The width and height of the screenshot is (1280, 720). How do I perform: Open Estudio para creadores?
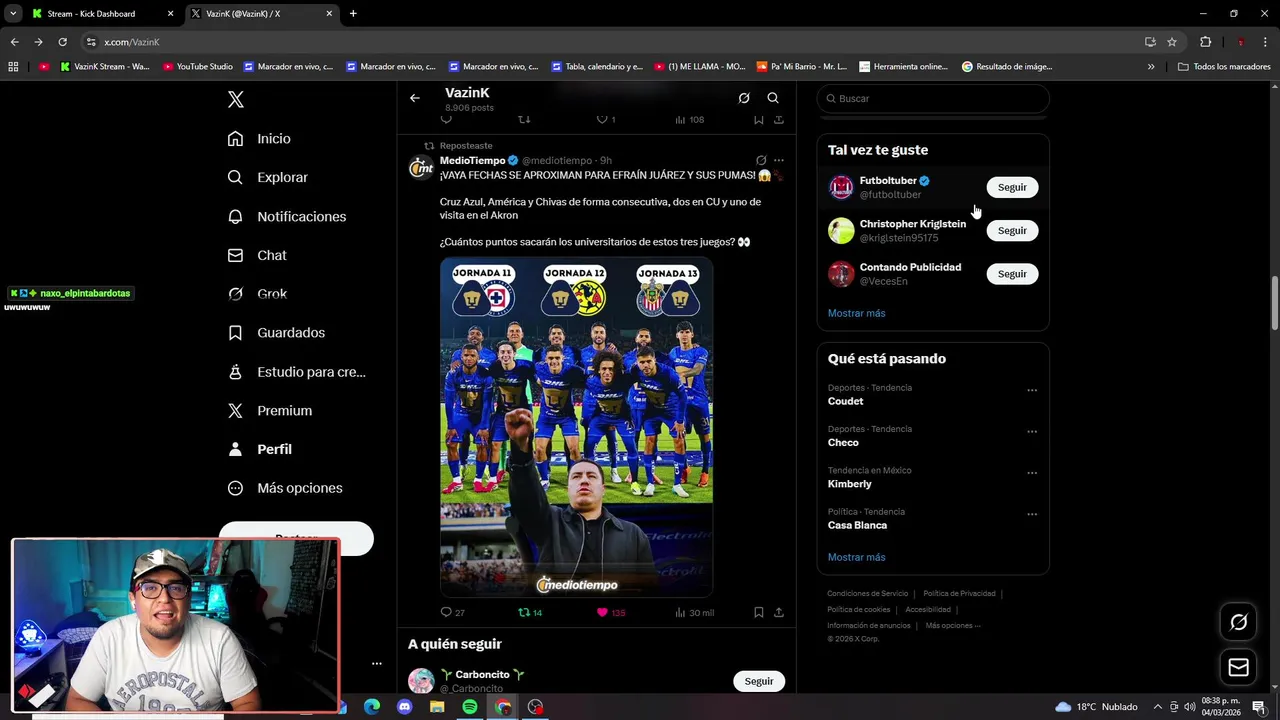click(296, 372)
